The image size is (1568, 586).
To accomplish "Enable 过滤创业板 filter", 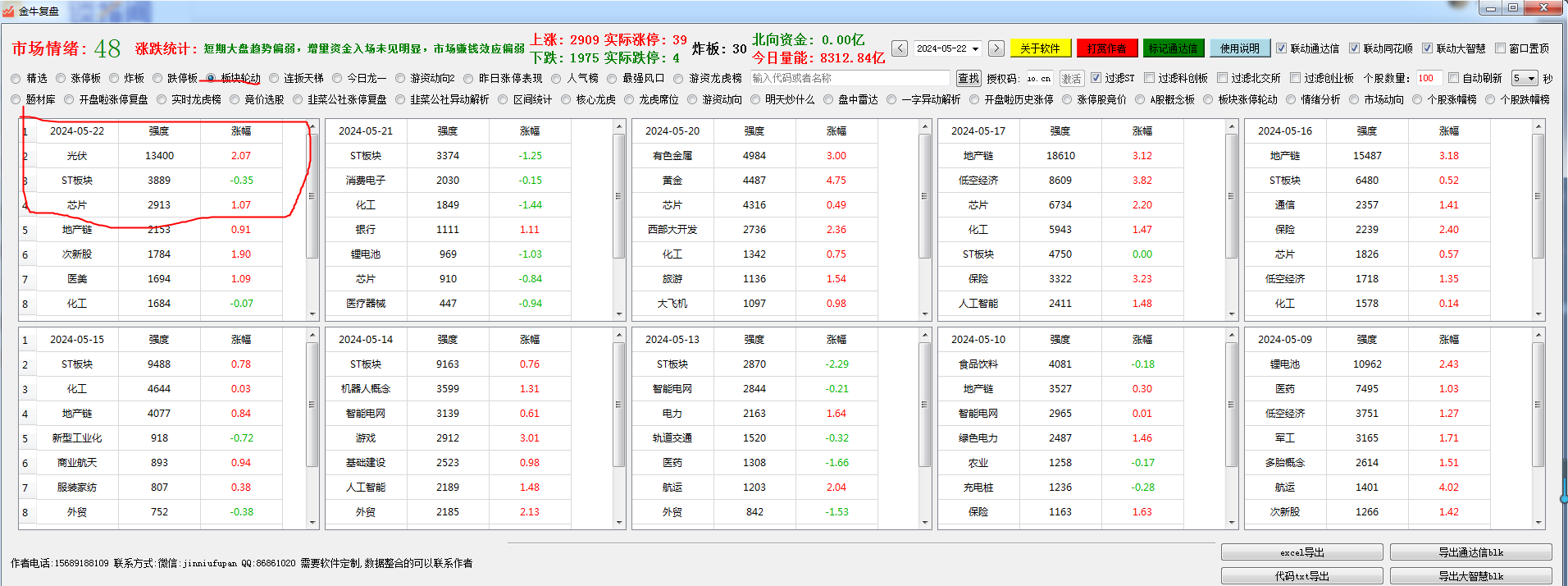I will pos(1295,78).
